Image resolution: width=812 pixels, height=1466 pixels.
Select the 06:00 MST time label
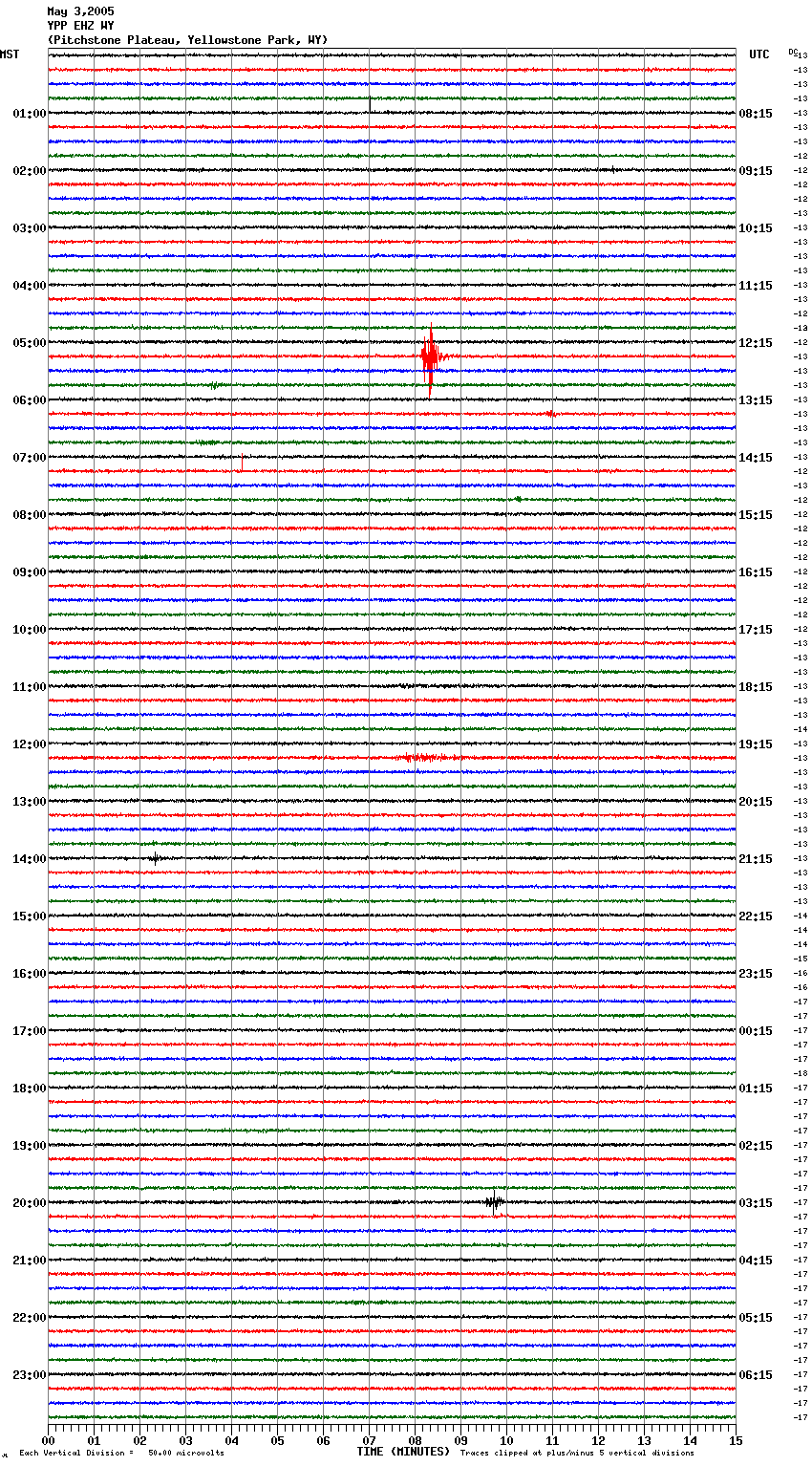pos(30,400)
